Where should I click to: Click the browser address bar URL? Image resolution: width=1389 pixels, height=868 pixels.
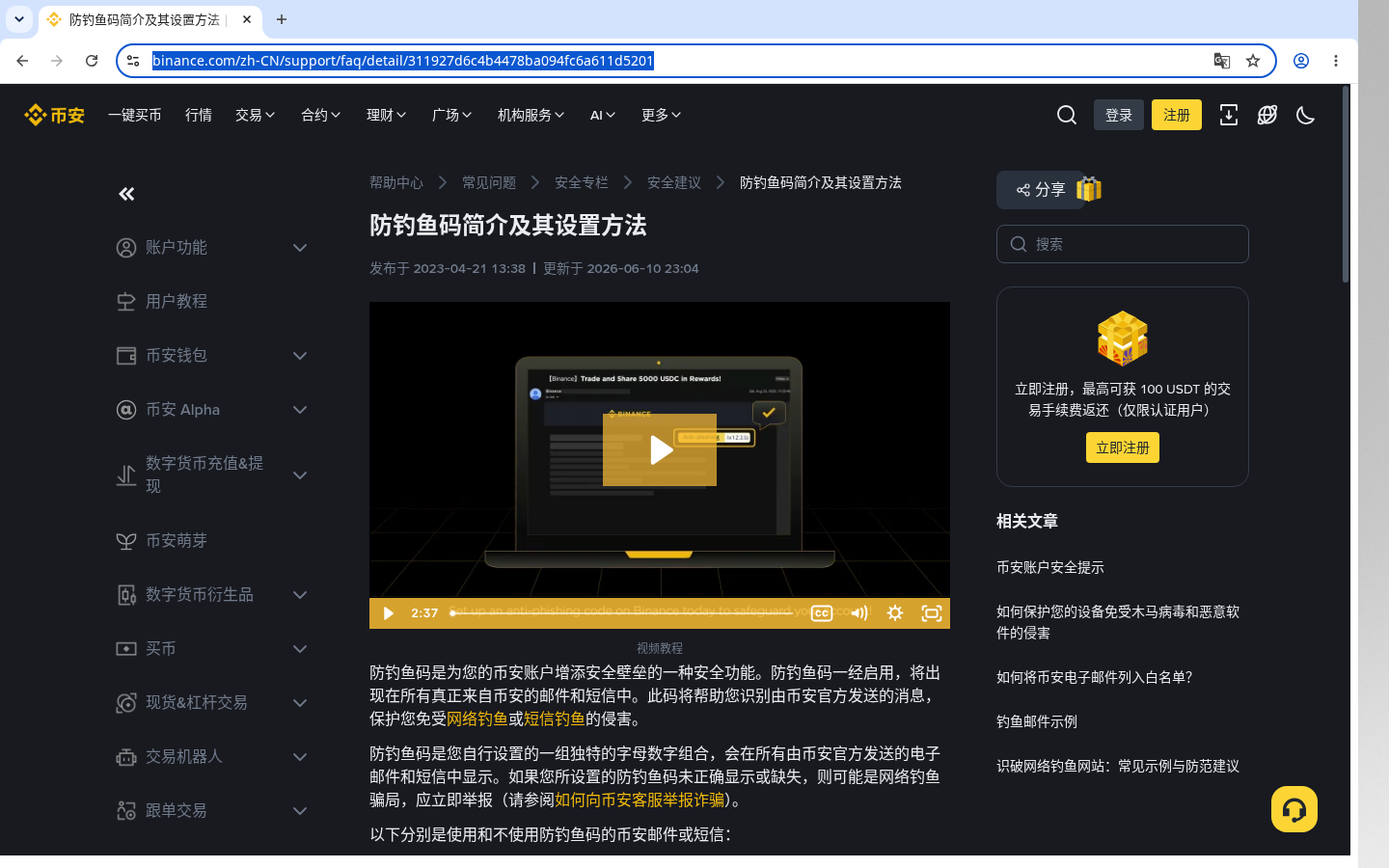(403, 61)
